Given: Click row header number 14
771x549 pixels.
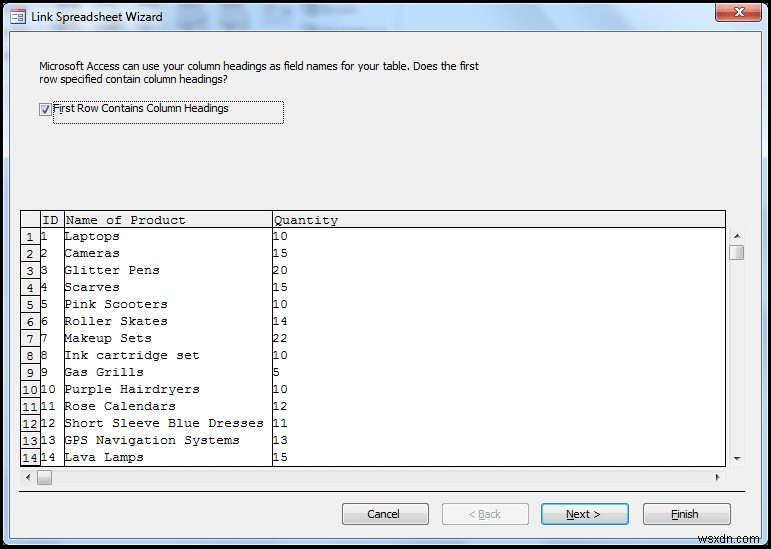Looking at the screenshot, I should (x=30, y=457).
